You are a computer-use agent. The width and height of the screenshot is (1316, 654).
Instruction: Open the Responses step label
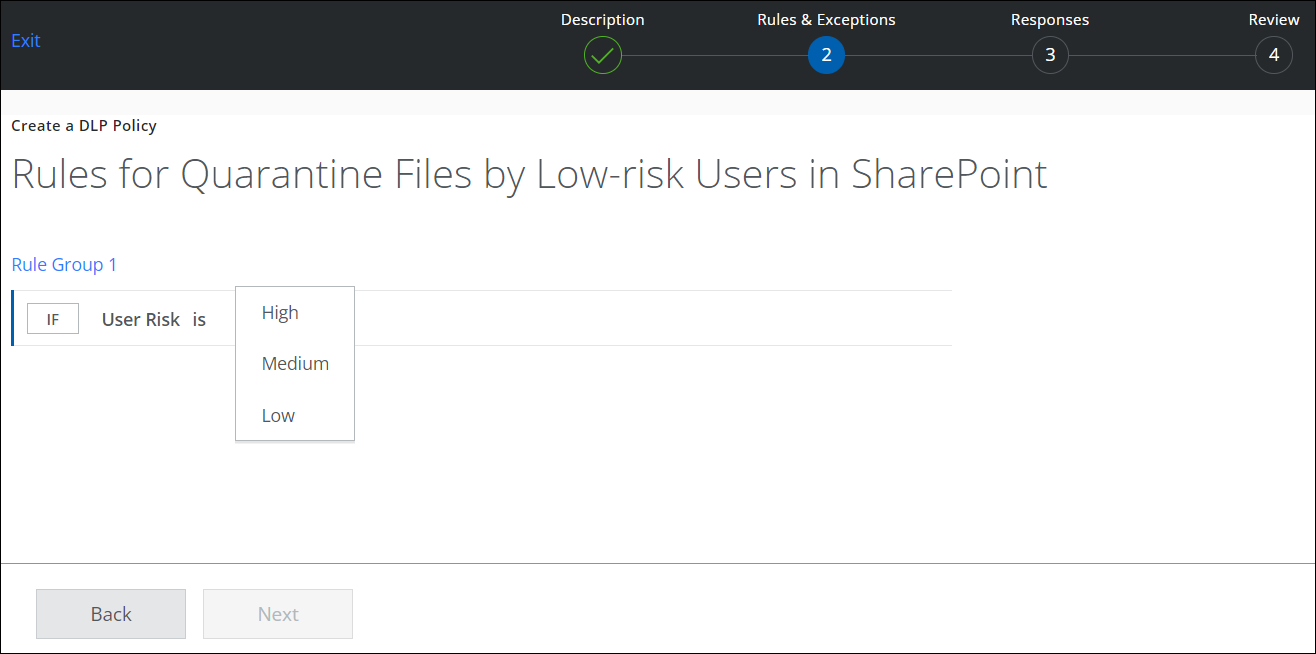click(1050, 20)
